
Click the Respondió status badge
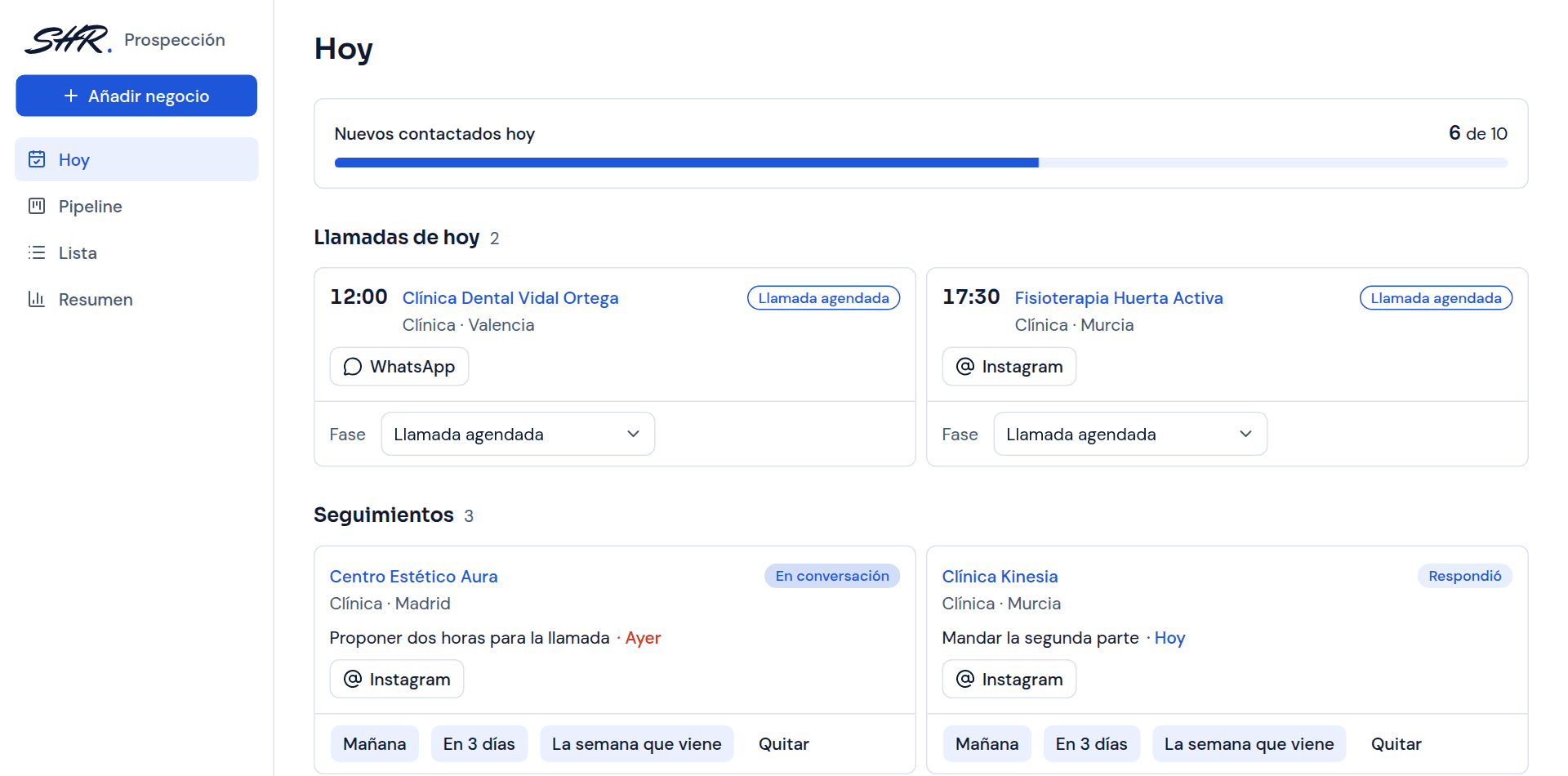1465,576
